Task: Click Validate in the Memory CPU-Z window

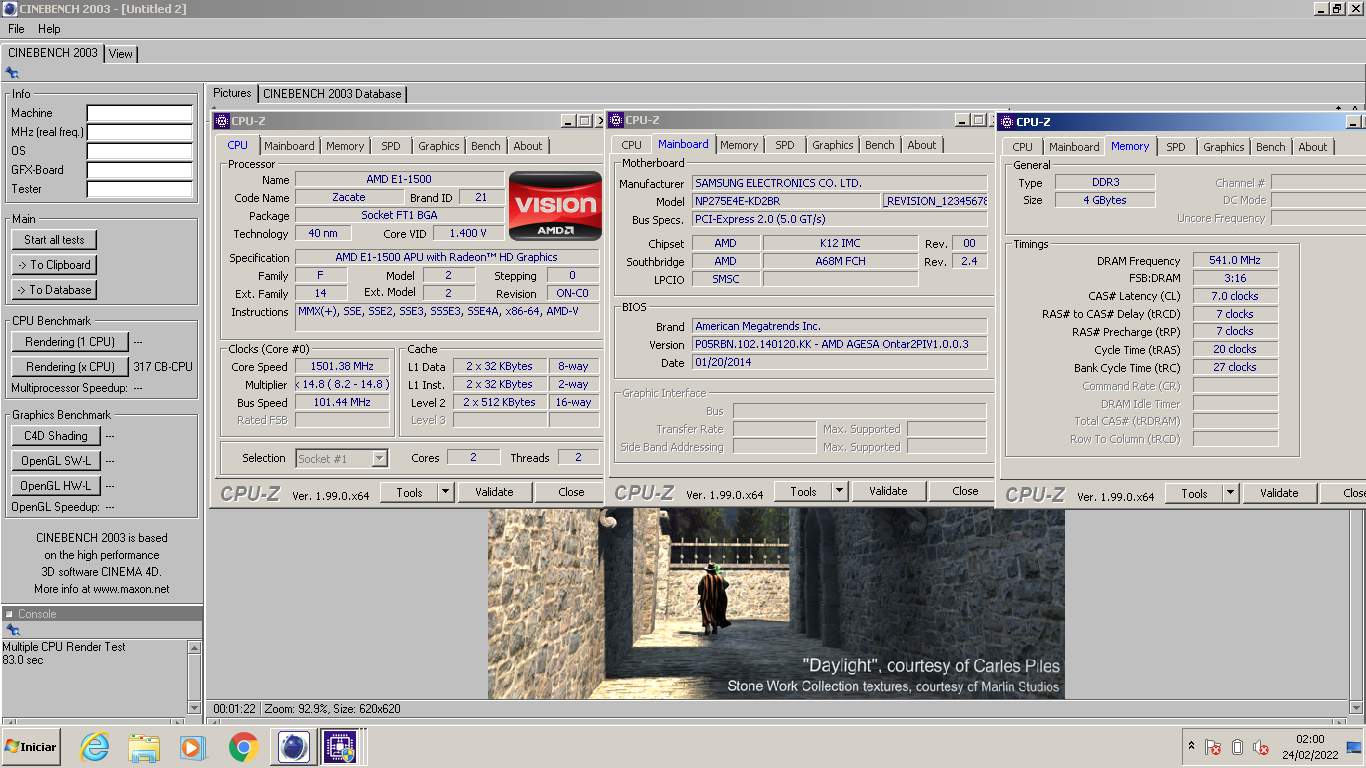Action: tap(1279, 493)
